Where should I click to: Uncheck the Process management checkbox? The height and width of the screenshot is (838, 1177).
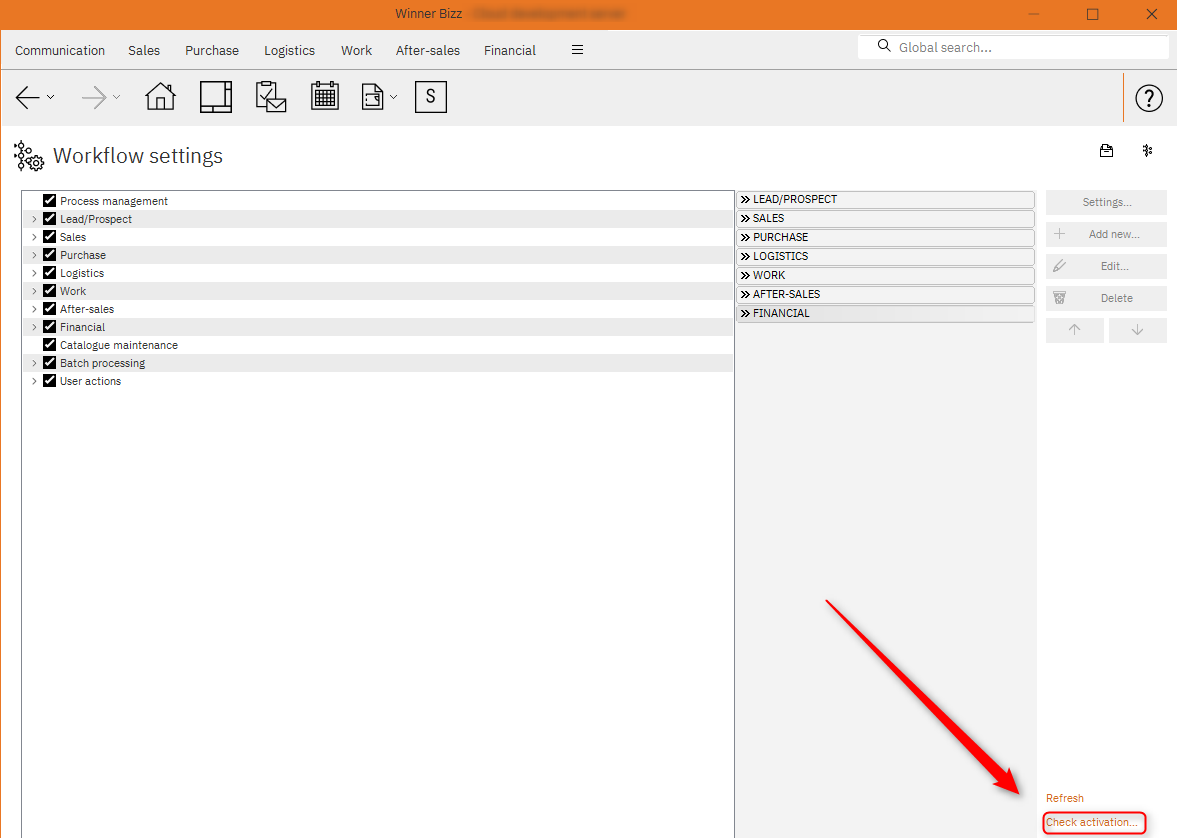(x=49, y=200)
